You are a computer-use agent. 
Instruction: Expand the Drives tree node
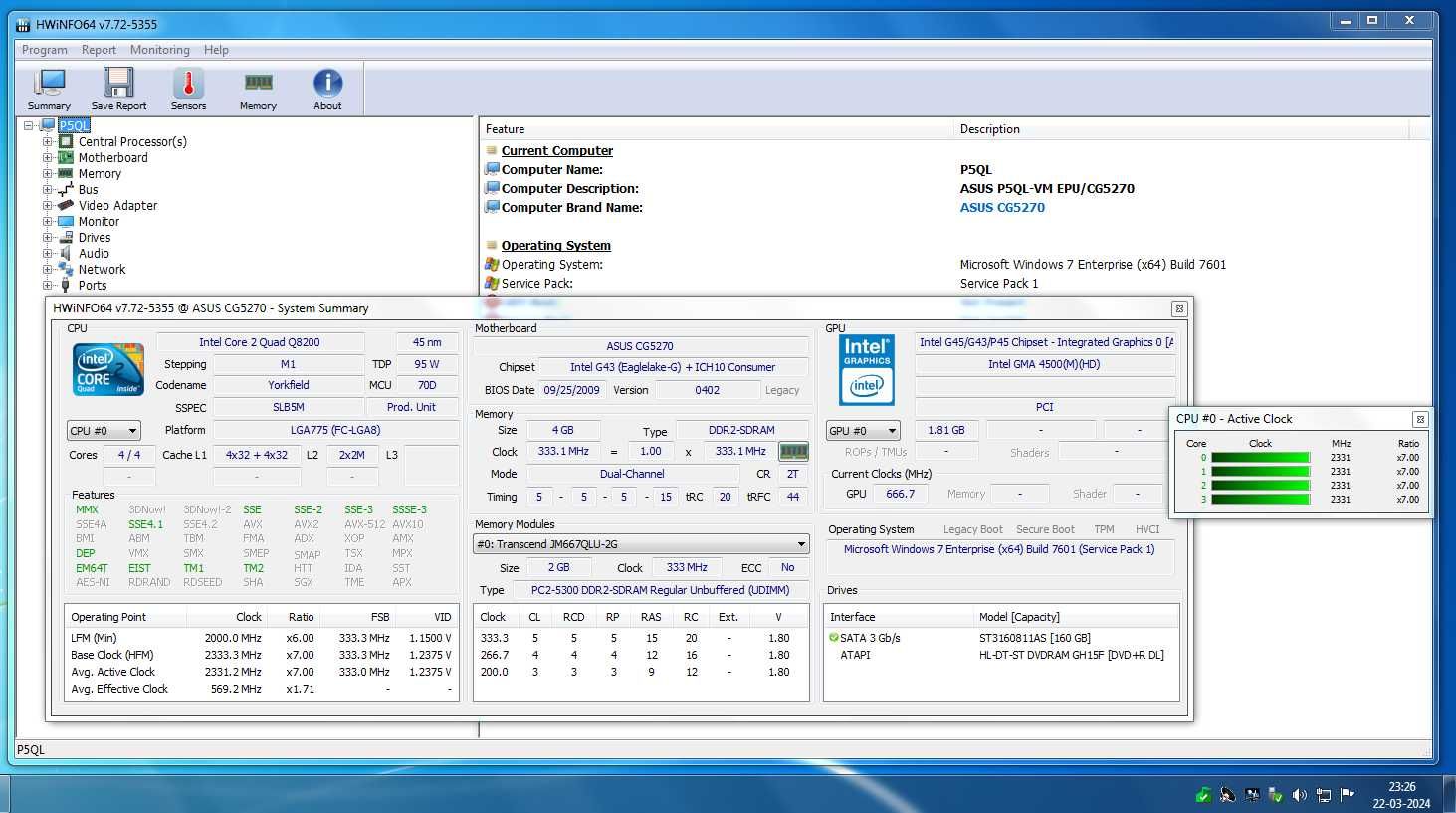point(47,237)
